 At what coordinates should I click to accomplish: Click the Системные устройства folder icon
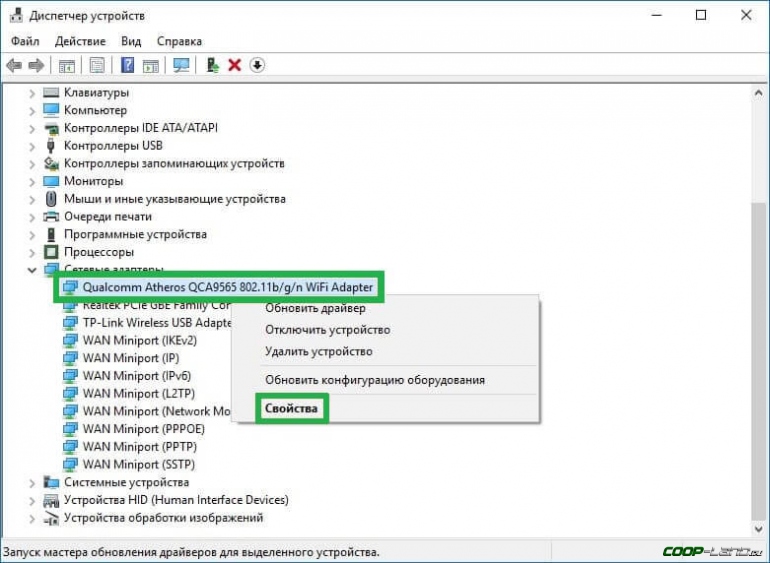[x=51, y=482]
